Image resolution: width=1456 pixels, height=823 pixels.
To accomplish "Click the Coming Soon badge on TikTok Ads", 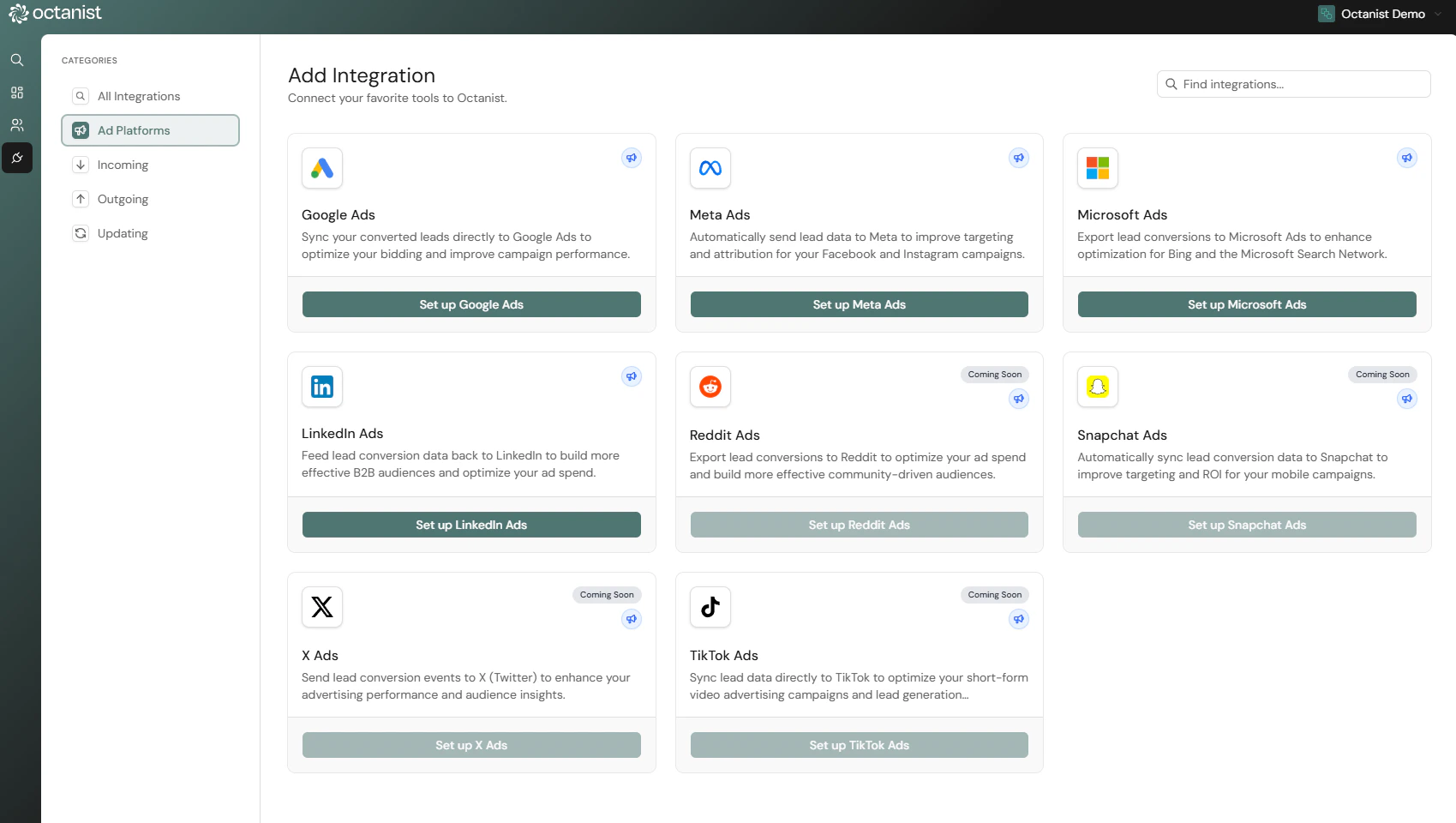I will (x=995, y=595).
